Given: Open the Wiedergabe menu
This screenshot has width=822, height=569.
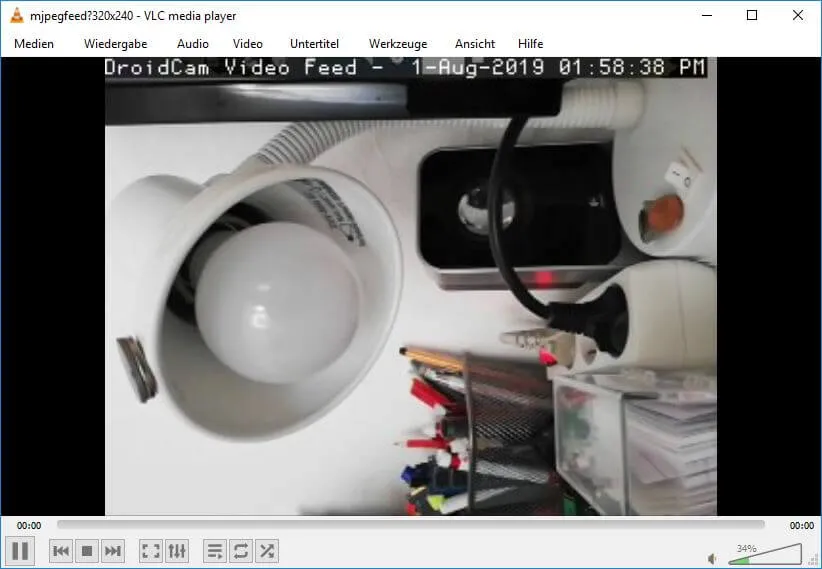Looking at the screenshot, I should click(x=115, y=44).
